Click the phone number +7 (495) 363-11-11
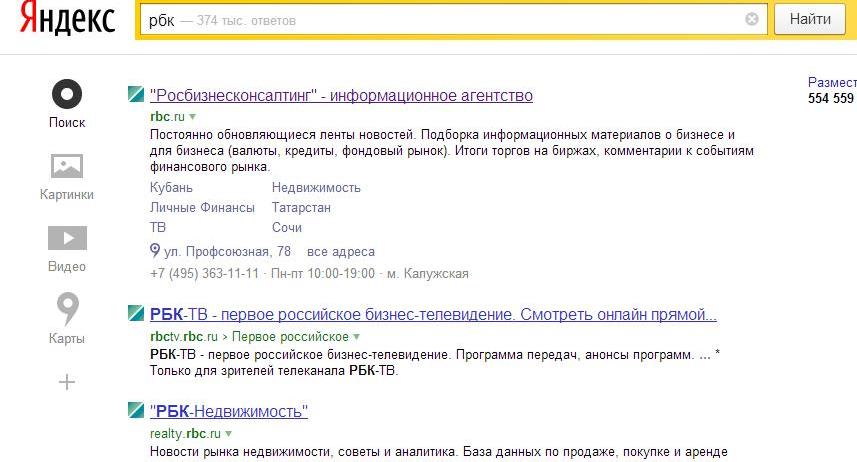The width and height of the screenshot is (857, 462). point(204,273)
